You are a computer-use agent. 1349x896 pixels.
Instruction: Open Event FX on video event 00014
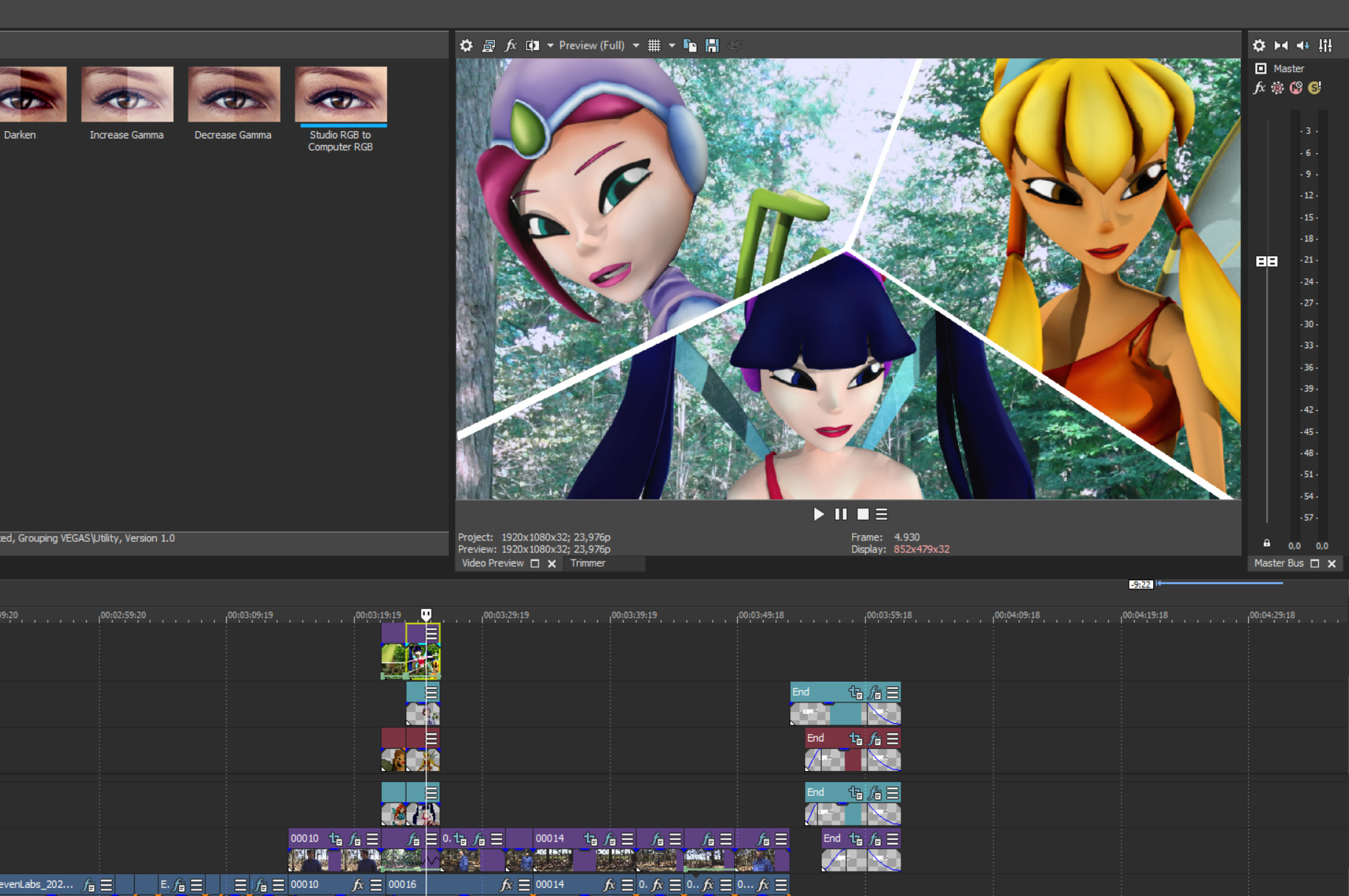pyautogui.click(x=610, y=839)
